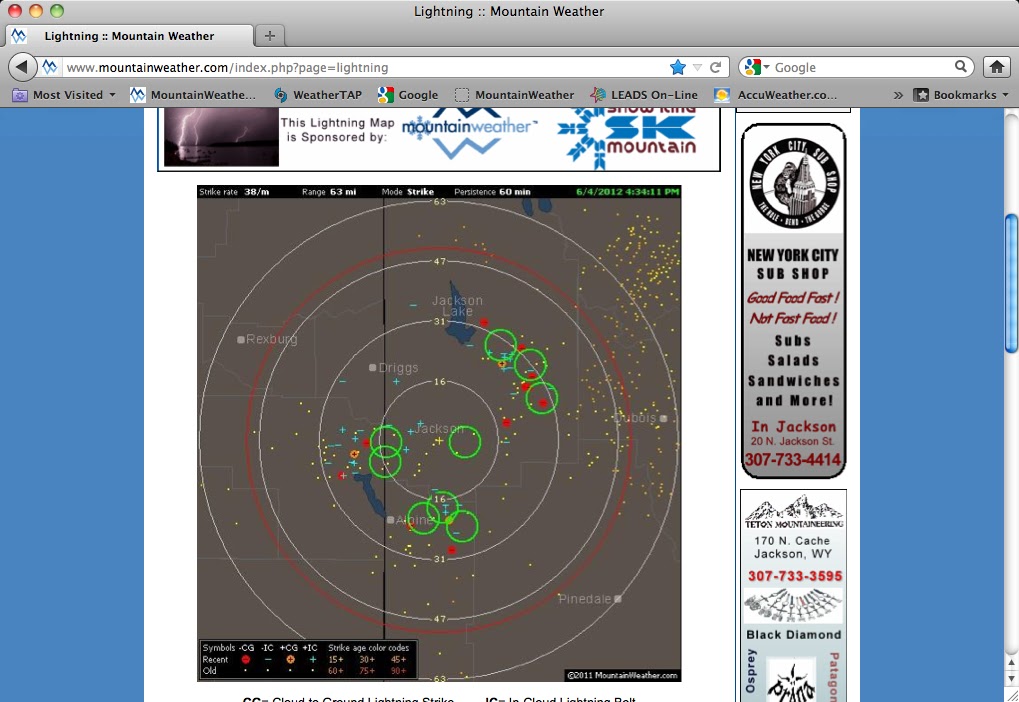Click the 307-733-3595 phone number
1019x702 pixels.
coord(794,576)
